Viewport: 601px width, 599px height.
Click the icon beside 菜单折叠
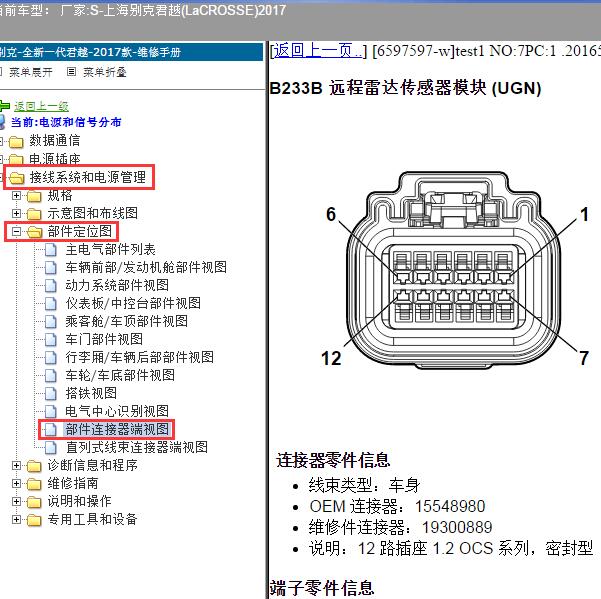71,71
